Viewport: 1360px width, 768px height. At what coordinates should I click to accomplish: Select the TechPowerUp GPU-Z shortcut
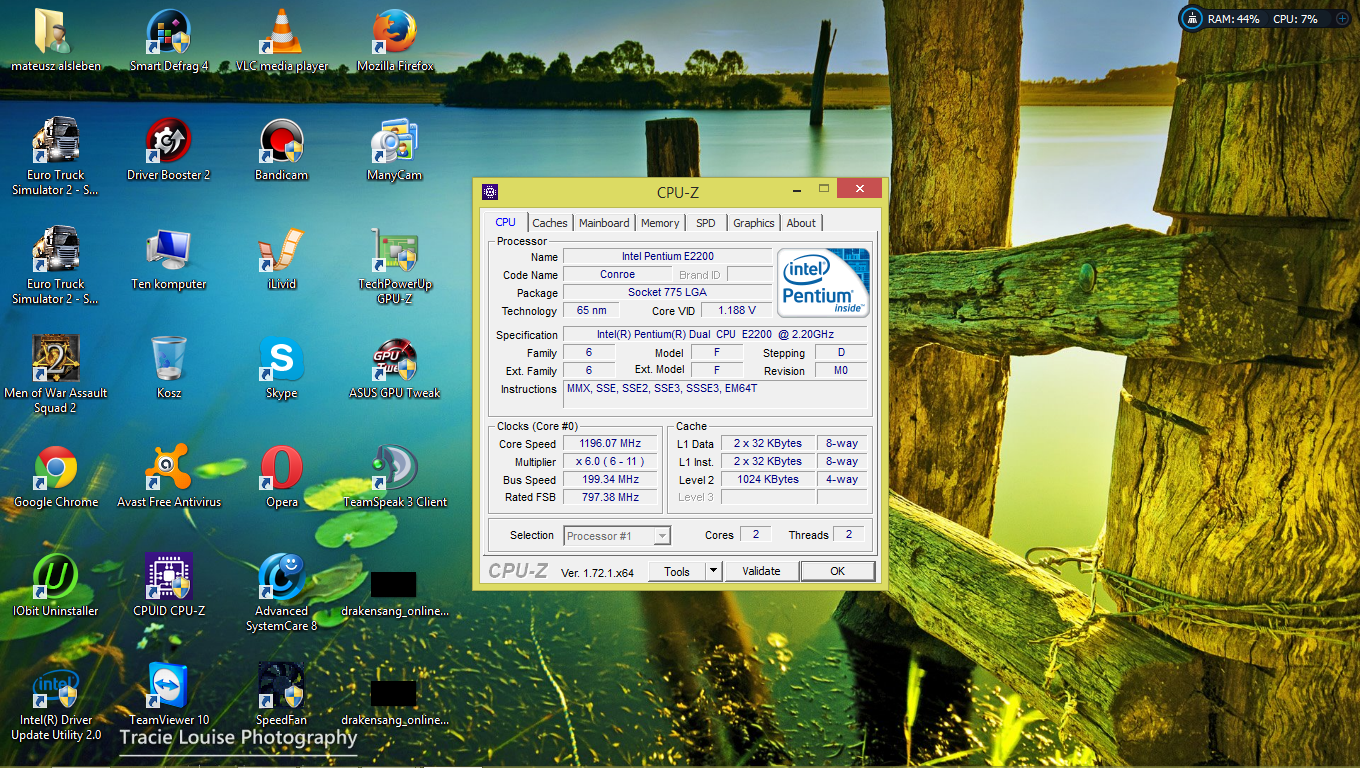point(395,252)
